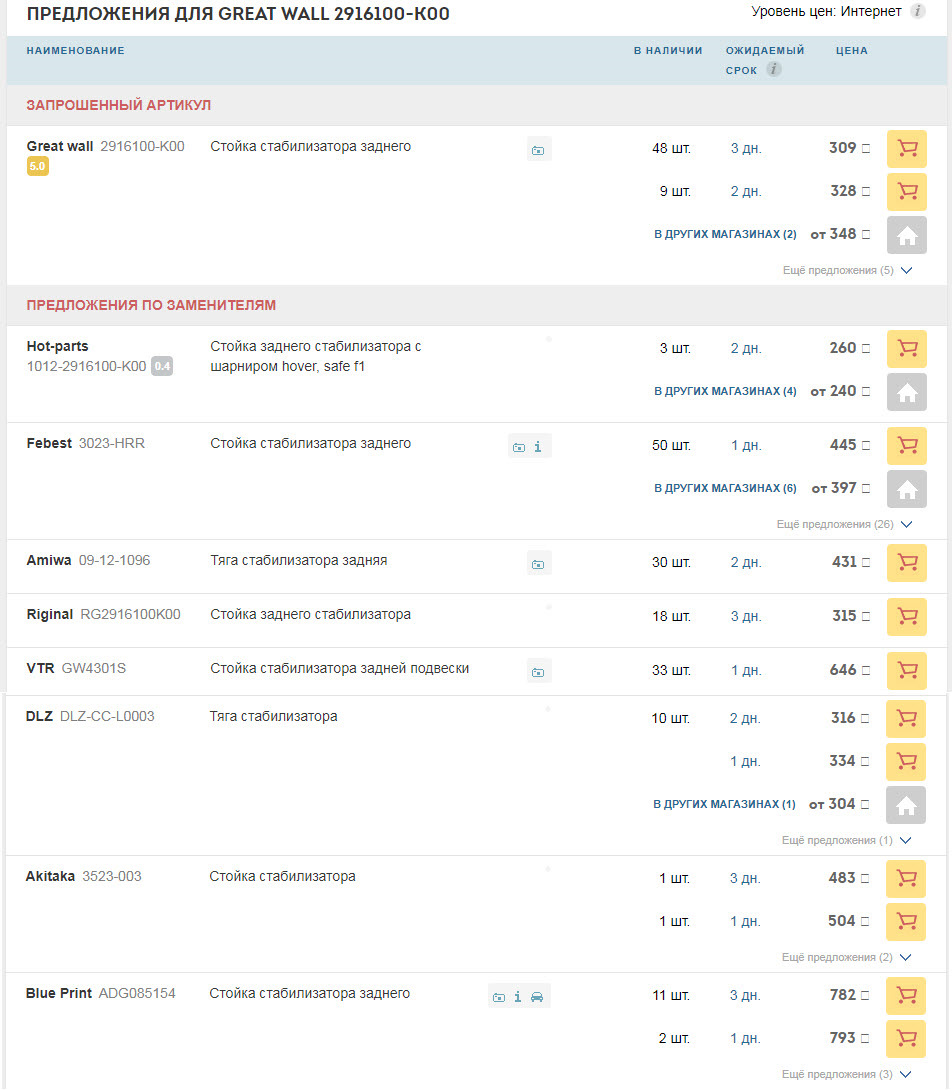Open Febest article 3023-HRR

pos(112,444)
